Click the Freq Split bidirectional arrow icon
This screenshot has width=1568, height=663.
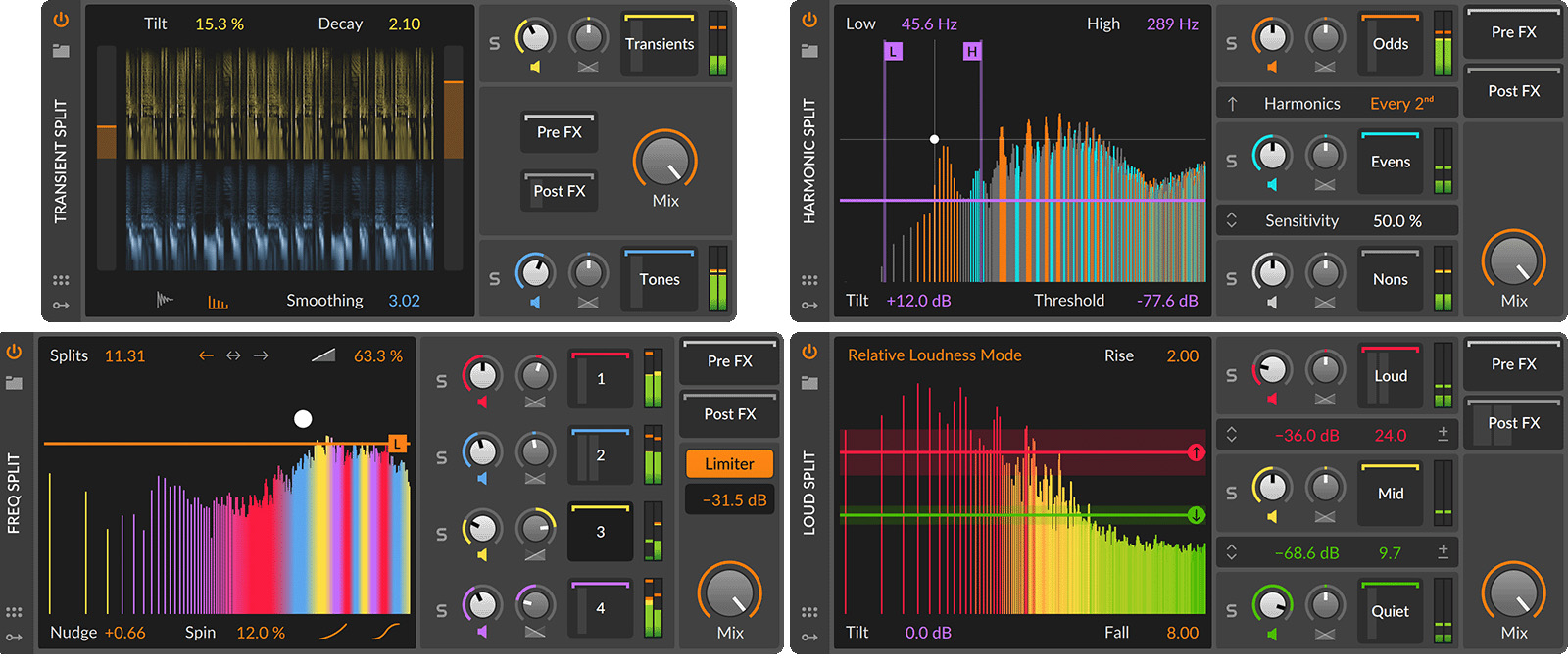point(233,355)
